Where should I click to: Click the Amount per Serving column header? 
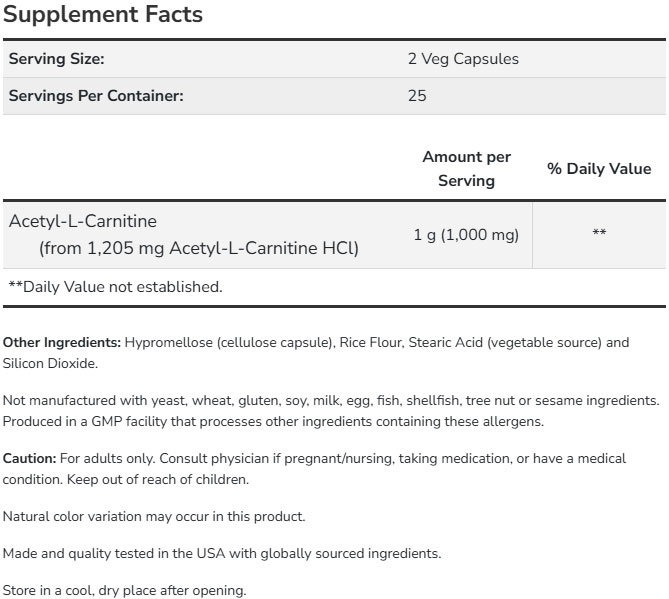click(466, 169)
